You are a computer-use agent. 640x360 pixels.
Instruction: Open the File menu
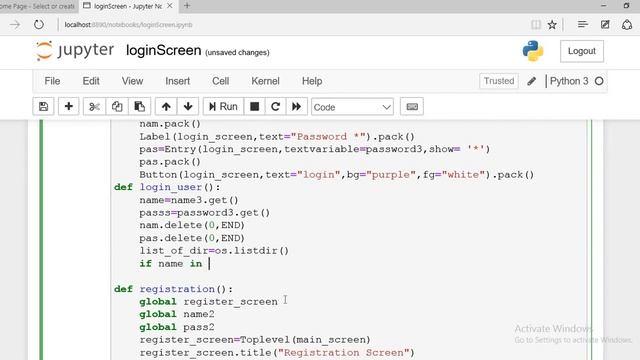52,81
